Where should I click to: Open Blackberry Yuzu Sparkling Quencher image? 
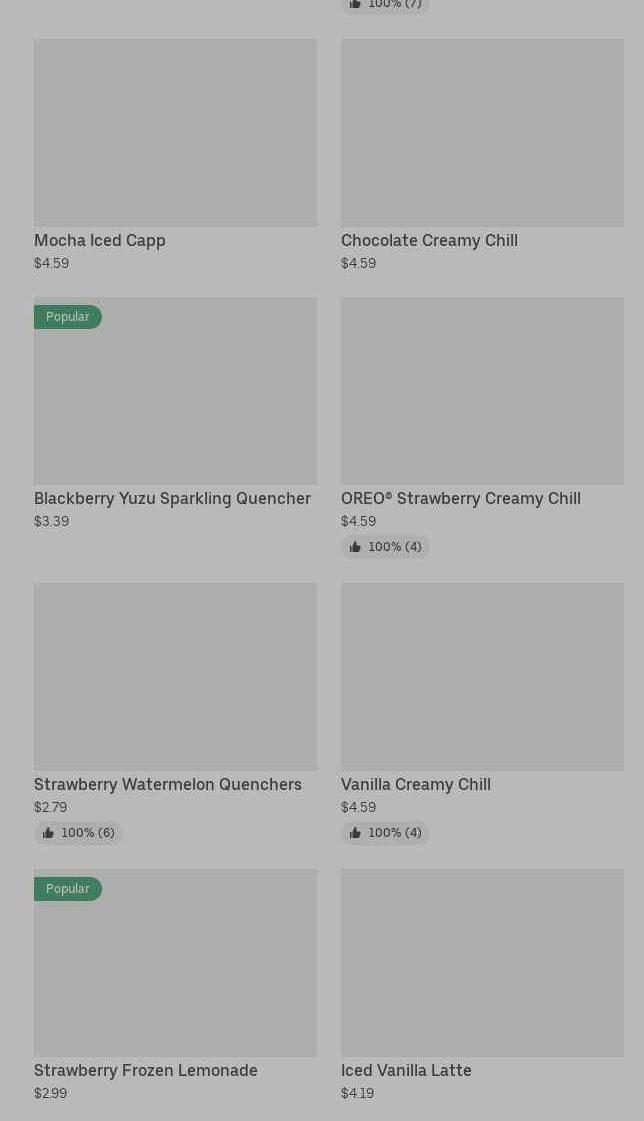coord(175,400)
